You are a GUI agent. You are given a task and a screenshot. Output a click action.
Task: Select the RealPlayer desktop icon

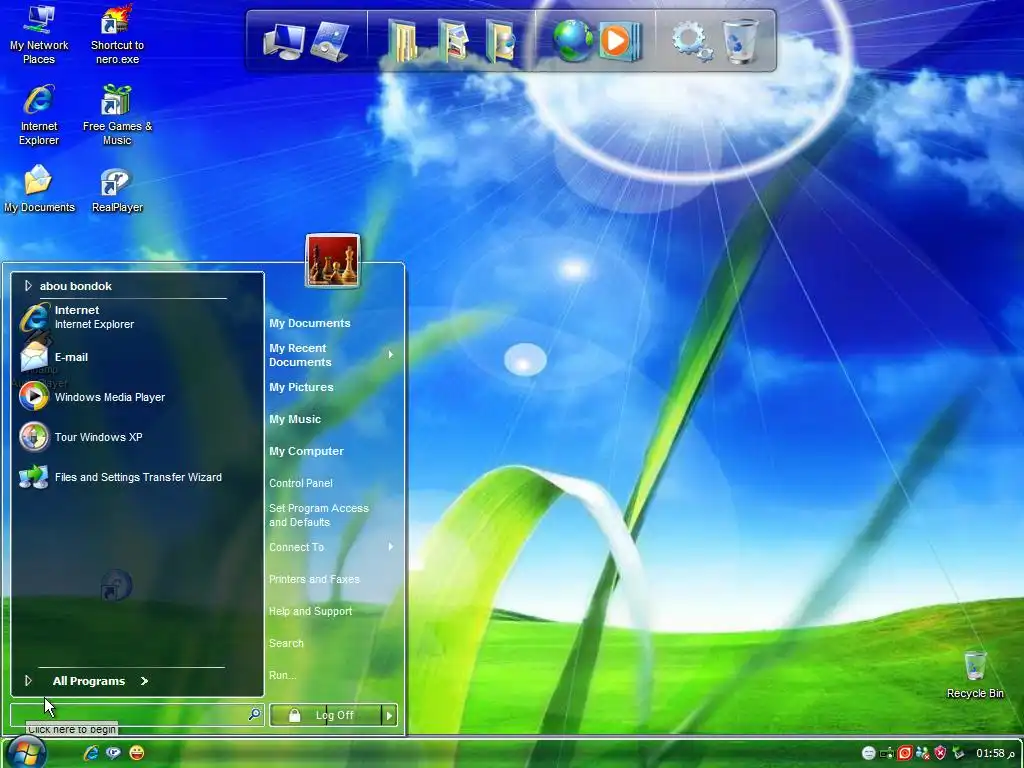[x=117, y=191]
